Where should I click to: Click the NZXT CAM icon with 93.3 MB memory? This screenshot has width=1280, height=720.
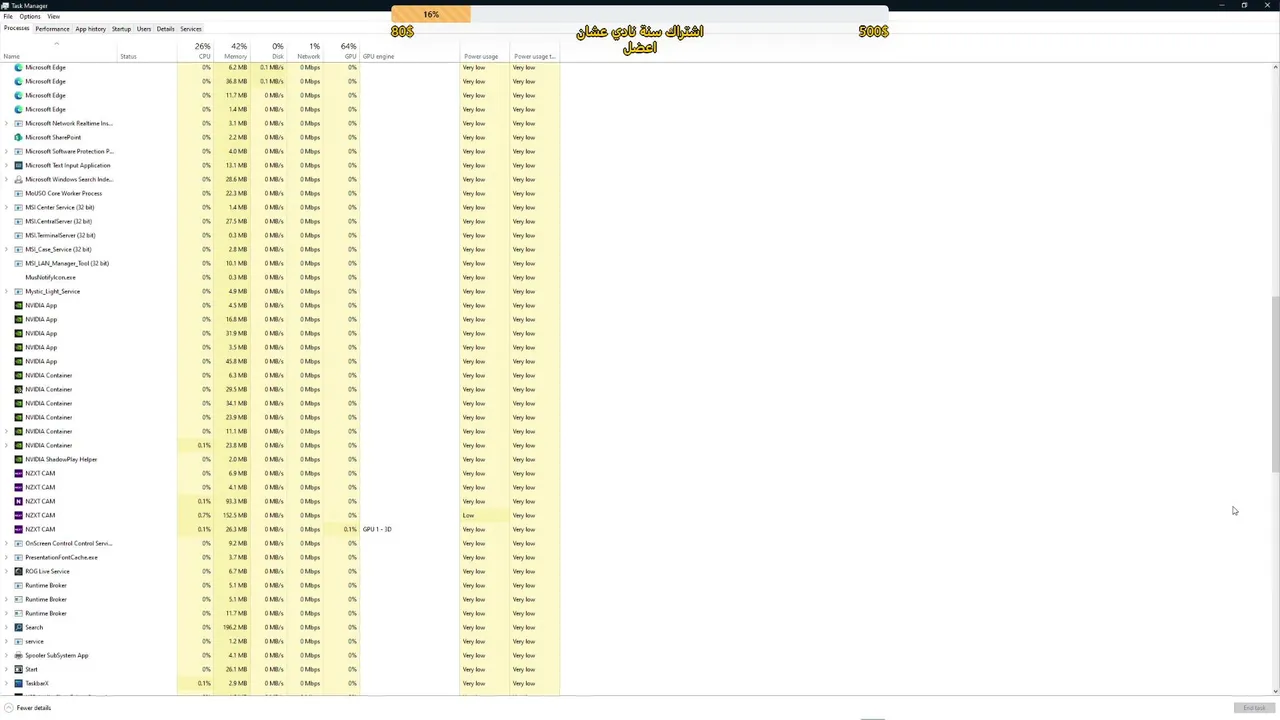[x=18, y=501]
